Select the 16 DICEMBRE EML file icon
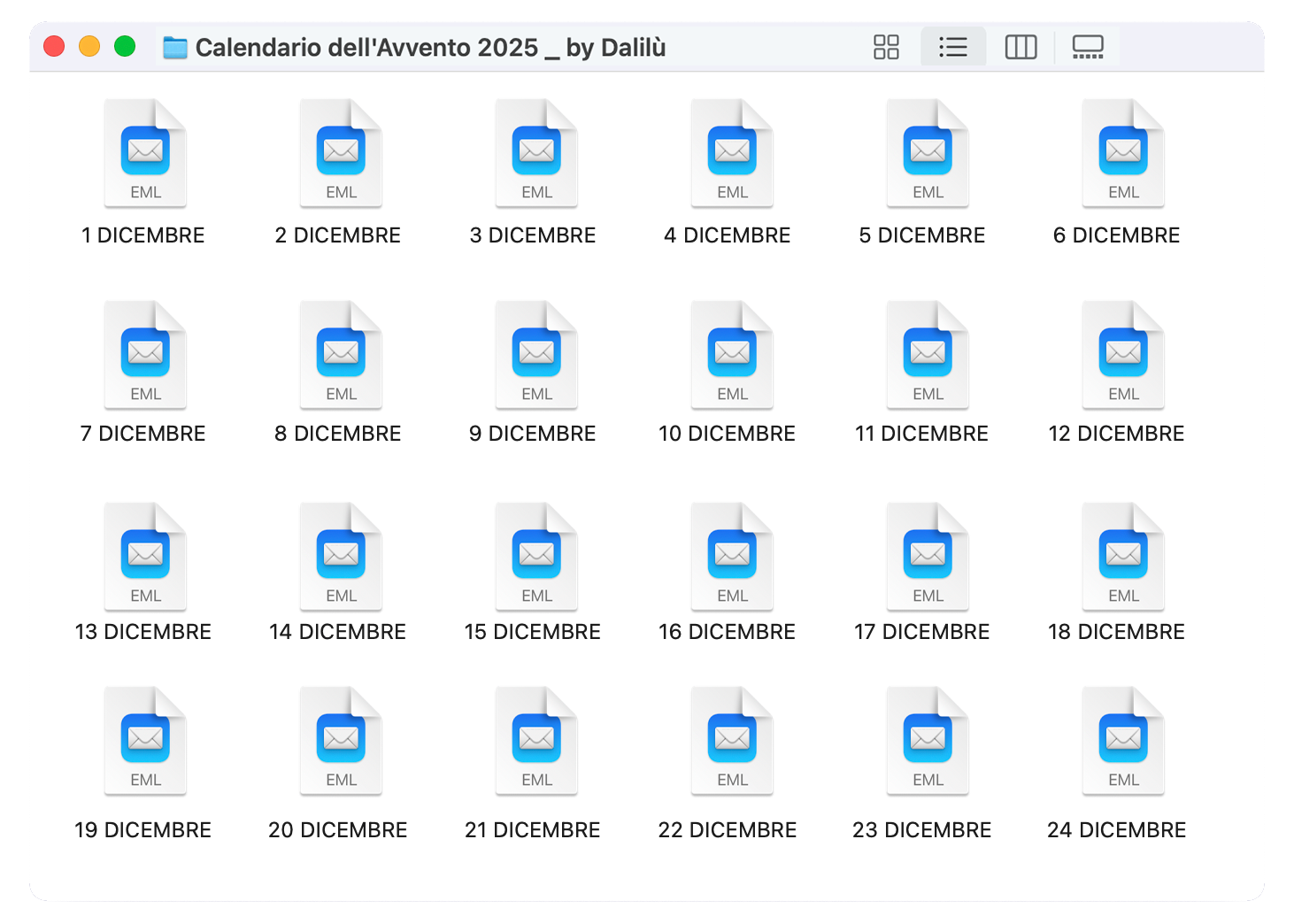The height and width of the screenshot is (924, 1294). (x=733, y=557)
